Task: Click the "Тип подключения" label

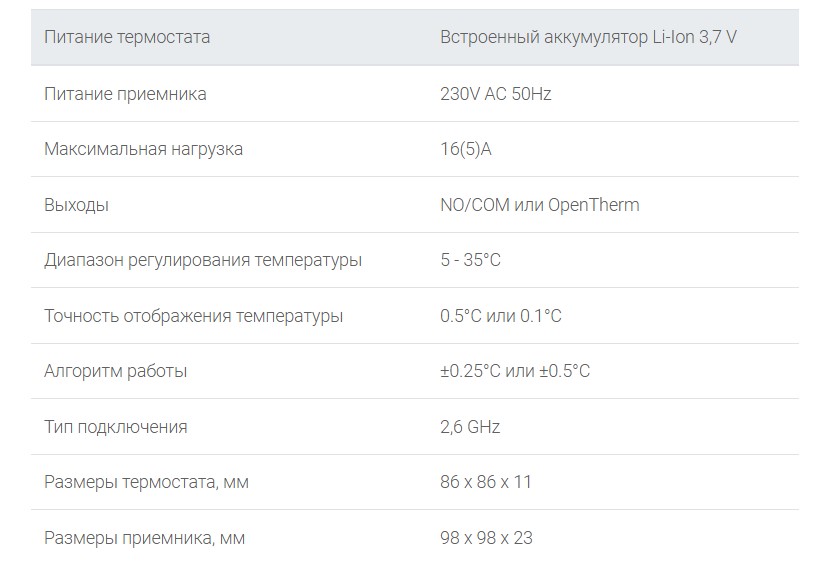Action: [x=115, y=427]
